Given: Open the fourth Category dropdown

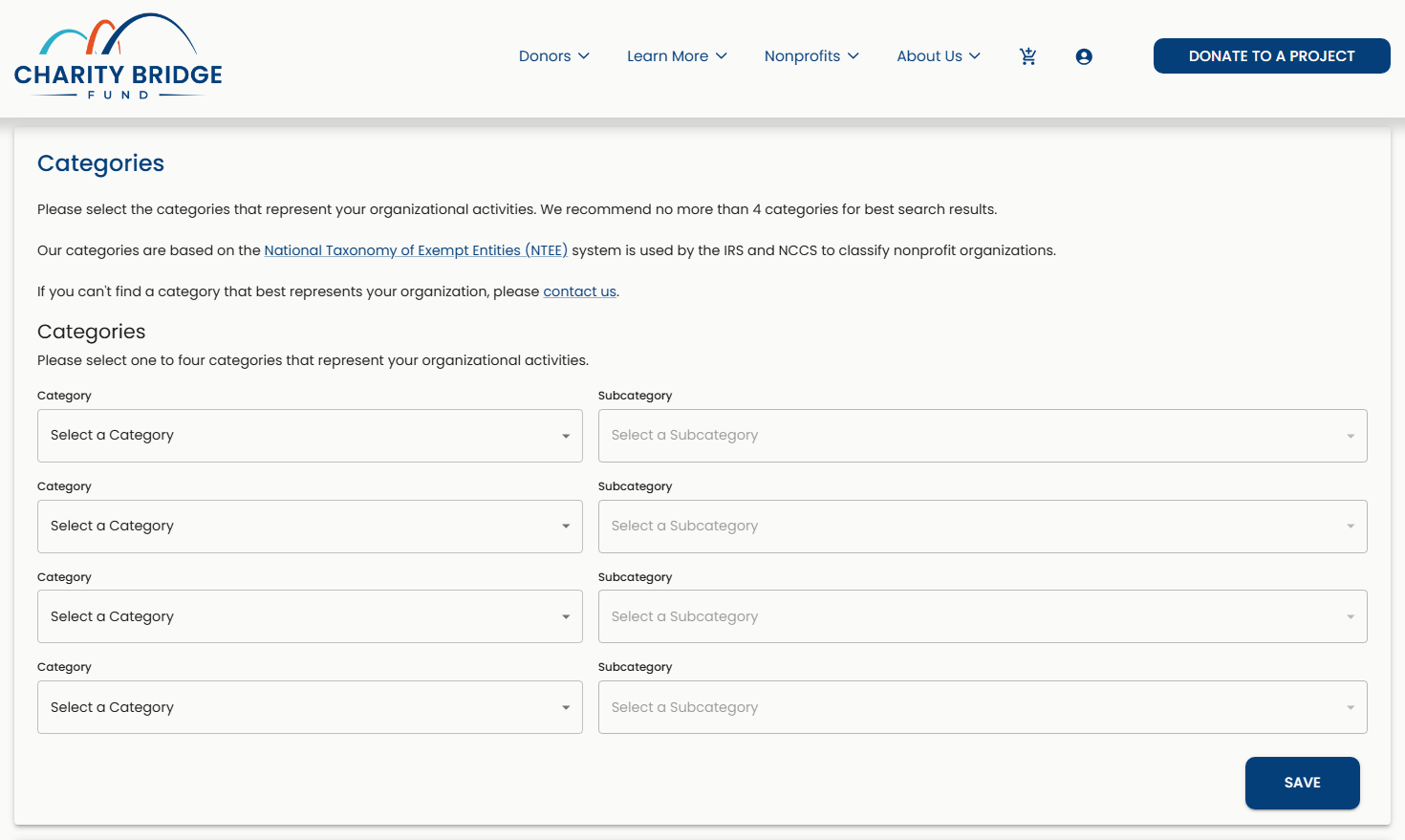Looking at the screenshot, I should (310, 707).
